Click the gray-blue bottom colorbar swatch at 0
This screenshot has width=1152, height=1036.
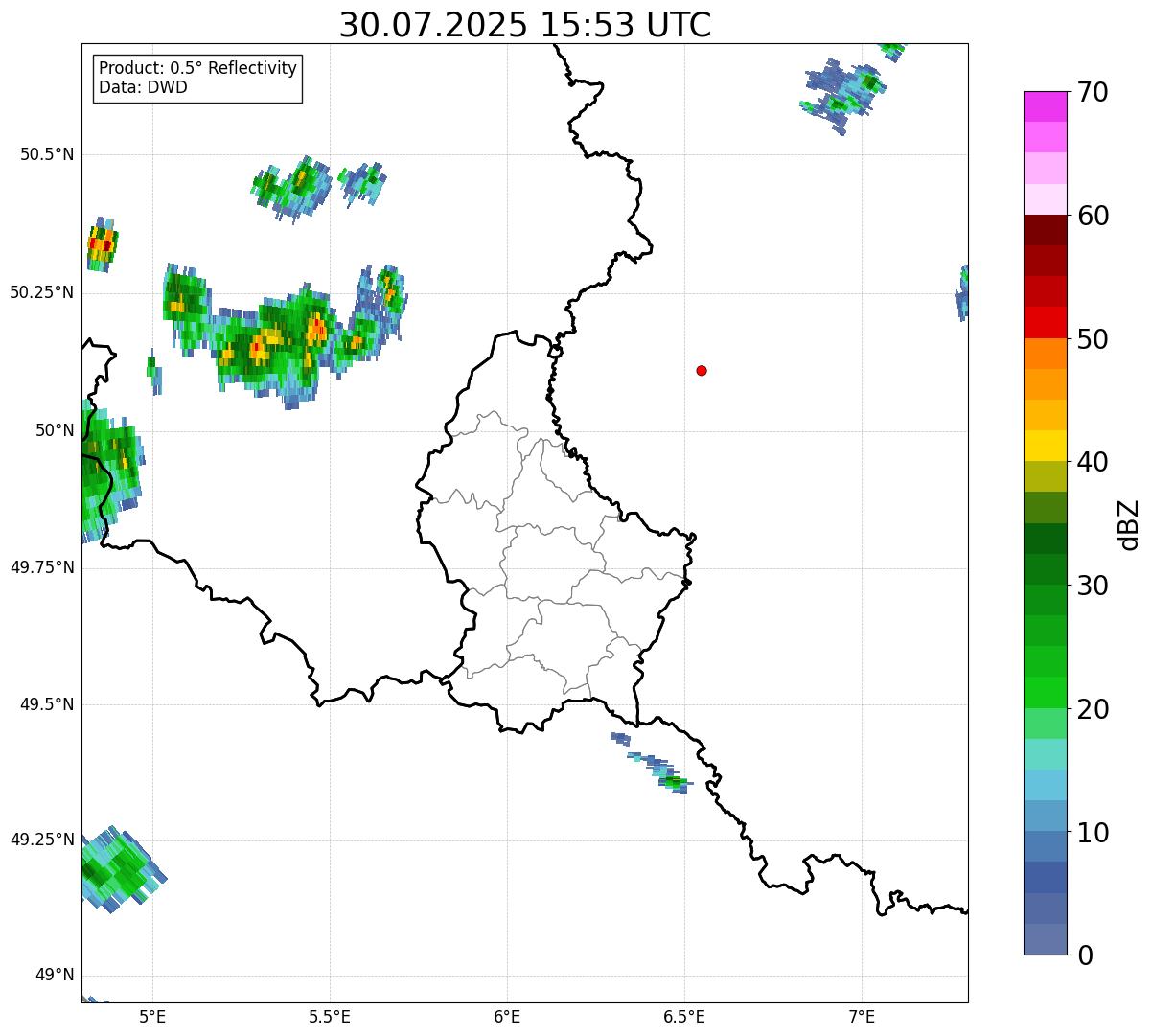point(1045,939)
